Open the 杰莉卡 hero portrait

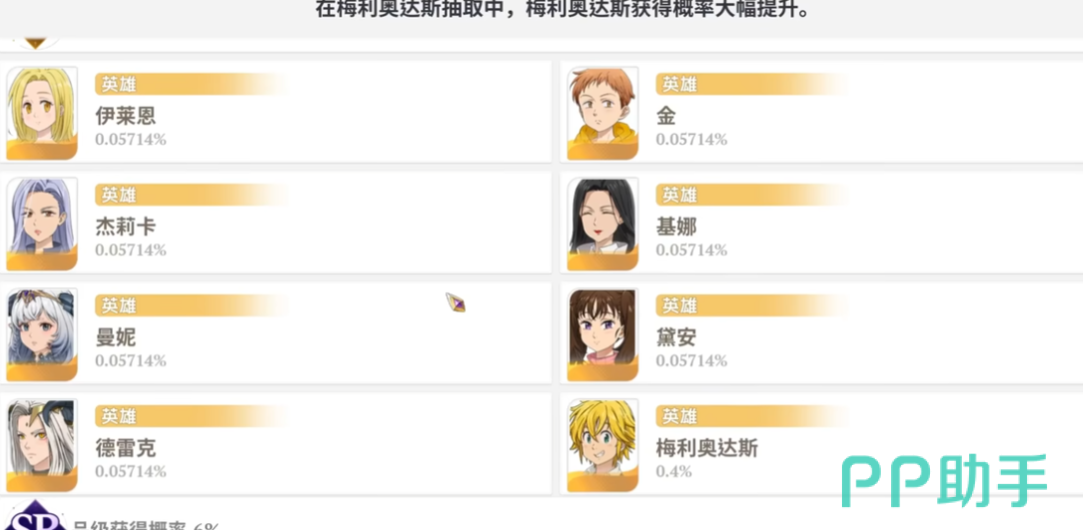pyautogui.click(x=42, y=224)
